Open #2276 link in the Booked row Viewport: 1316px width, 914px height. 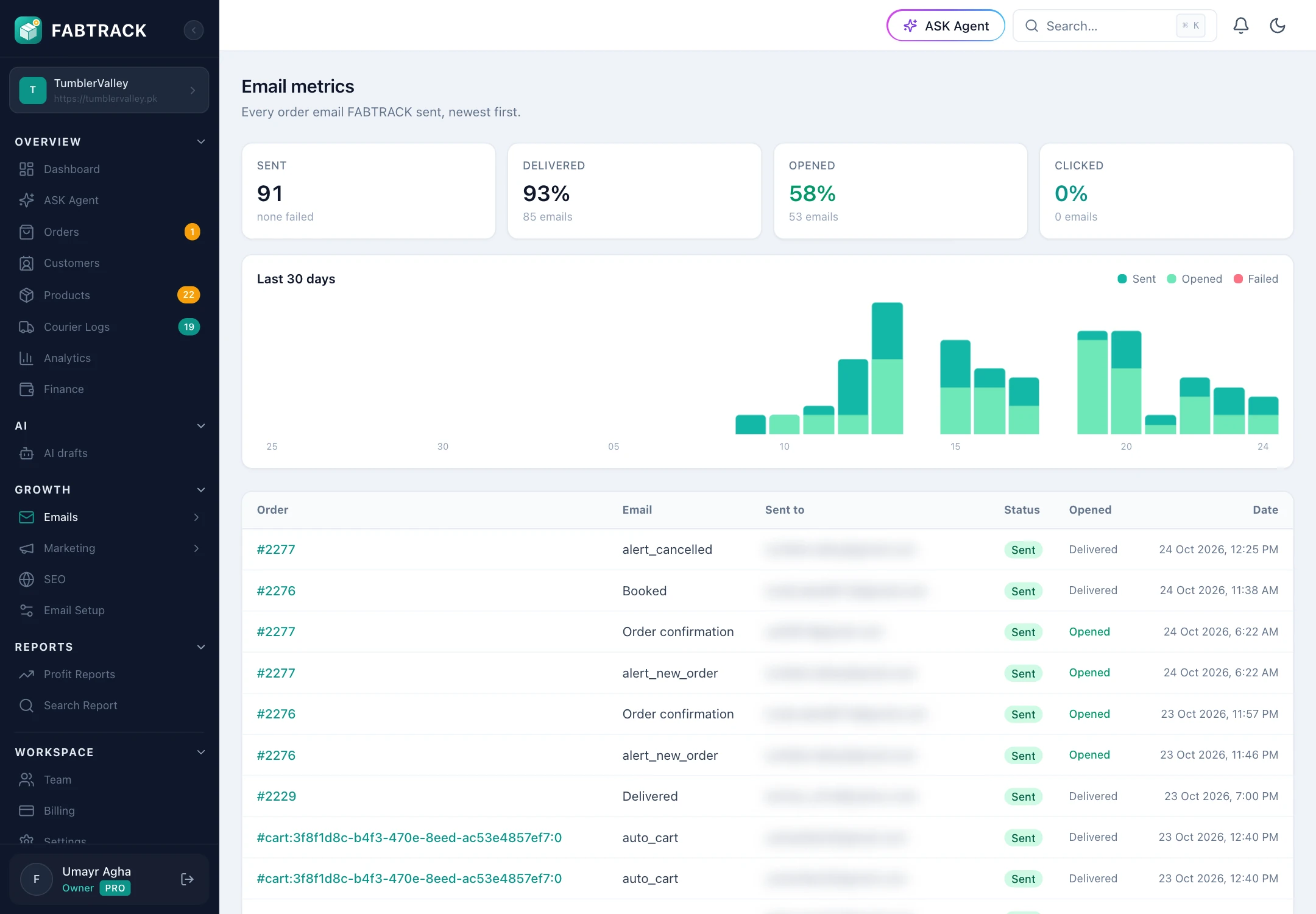(x=276, y=590)
